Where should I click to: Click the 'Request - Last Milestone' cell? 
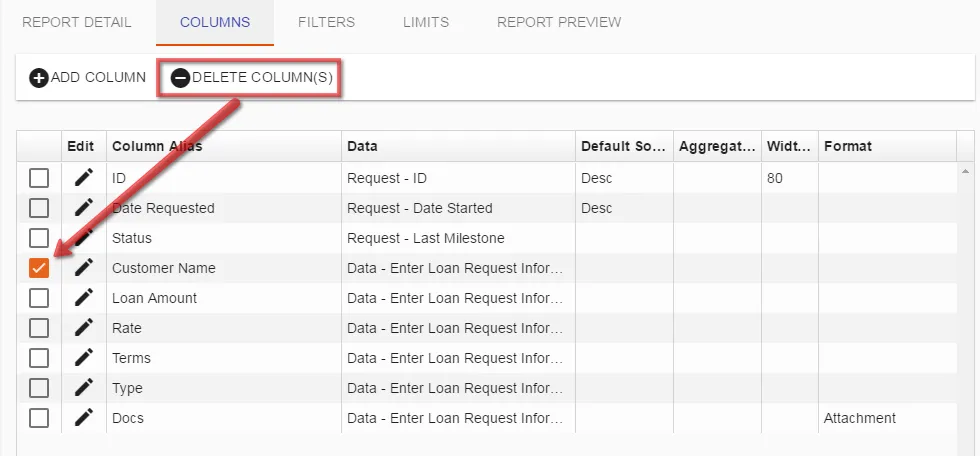coord(458,238)
